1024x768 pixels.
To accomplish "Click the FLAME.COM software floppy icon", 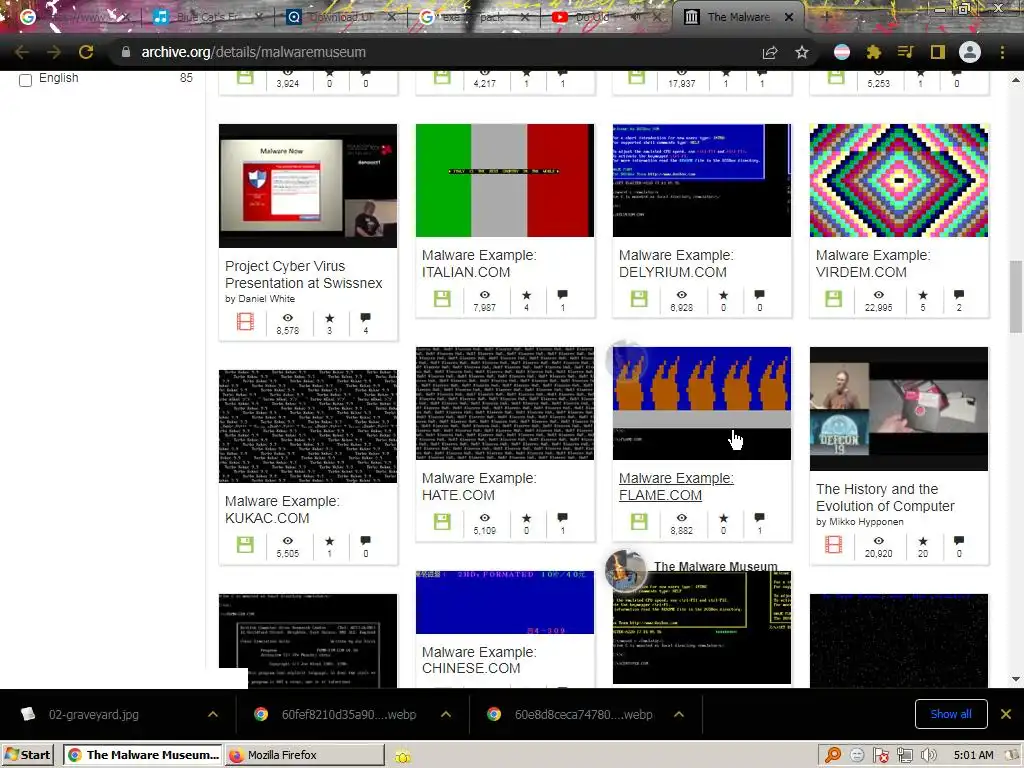I will [x=639, y=522].
